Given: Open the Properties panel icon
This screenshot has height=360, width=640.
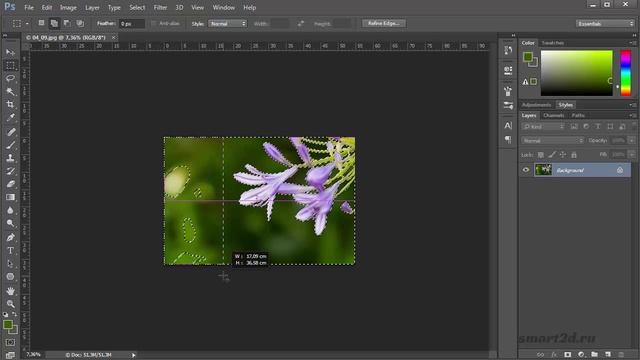Looking at the screenshot, I should 508,70.
